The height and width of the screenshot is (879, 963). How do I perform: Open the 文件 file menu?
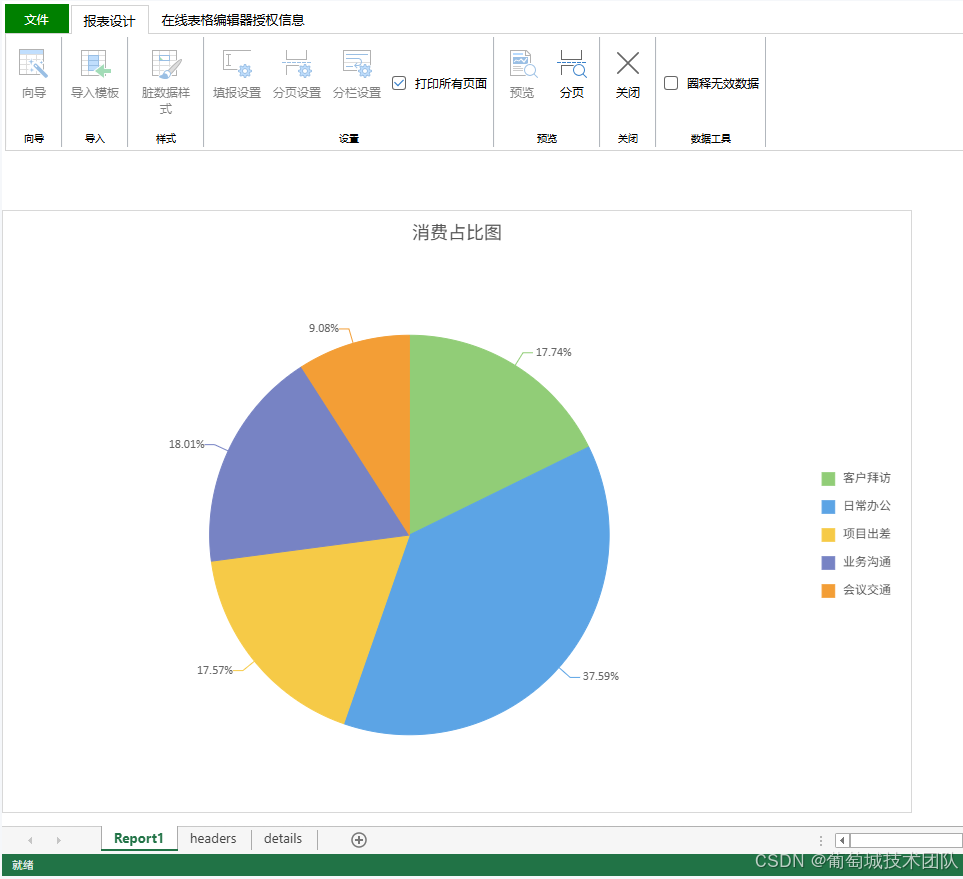[x=37, y=20]
